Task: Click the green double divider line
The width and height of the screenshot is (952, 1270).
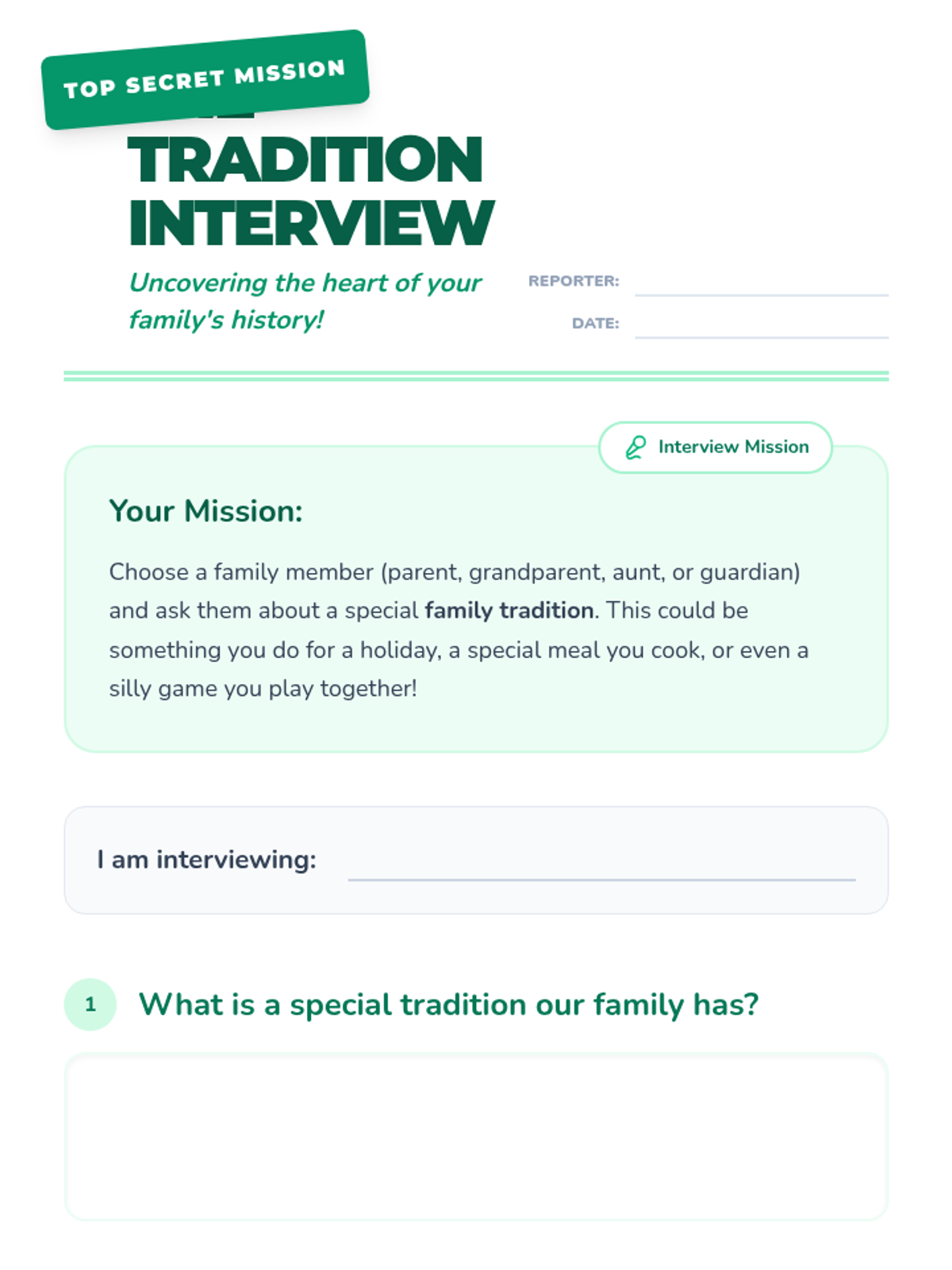Action: (x=476, y=376)
